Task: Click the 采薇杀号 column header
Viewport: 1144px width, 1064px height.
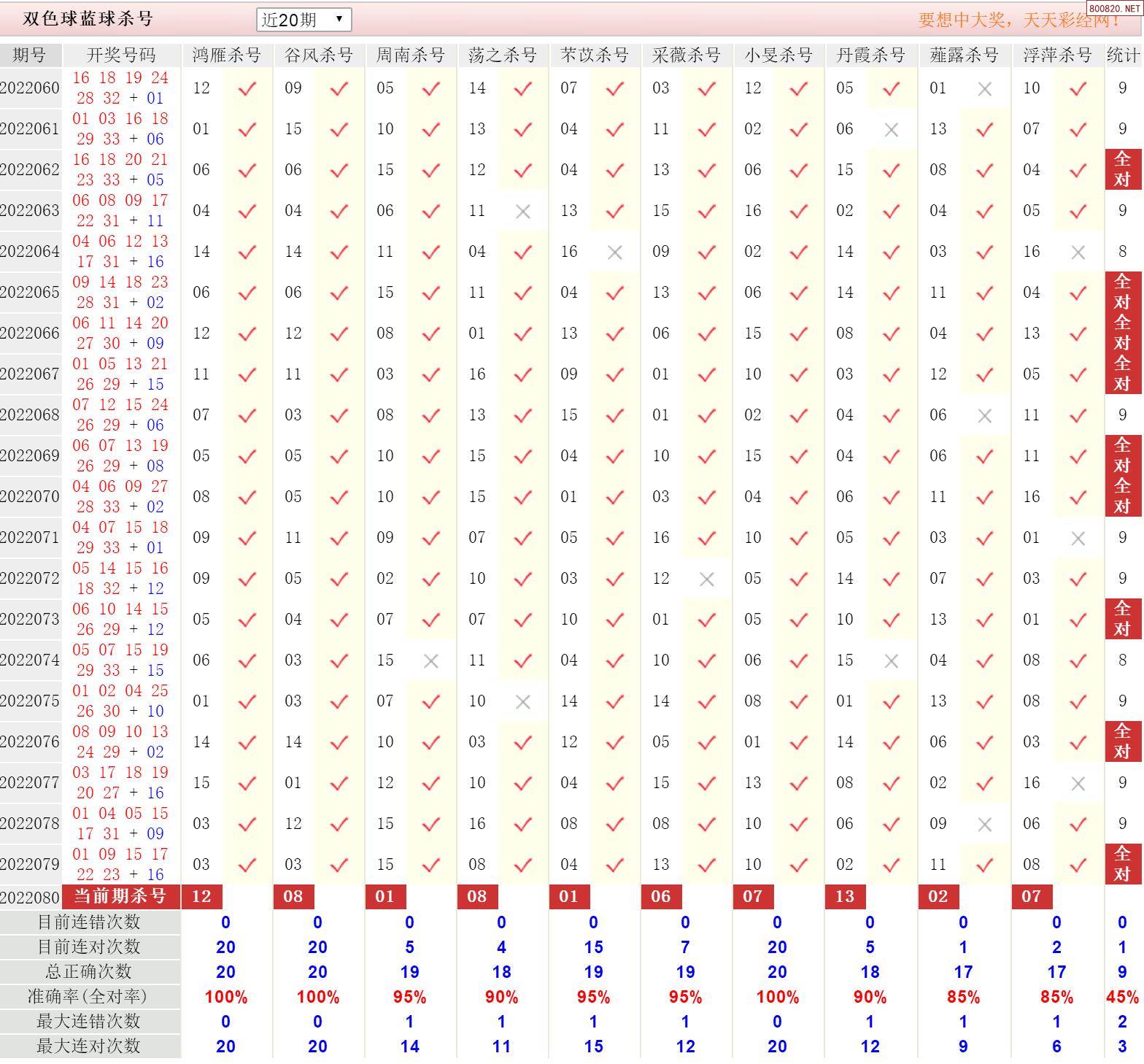Action: pos(687,55)
